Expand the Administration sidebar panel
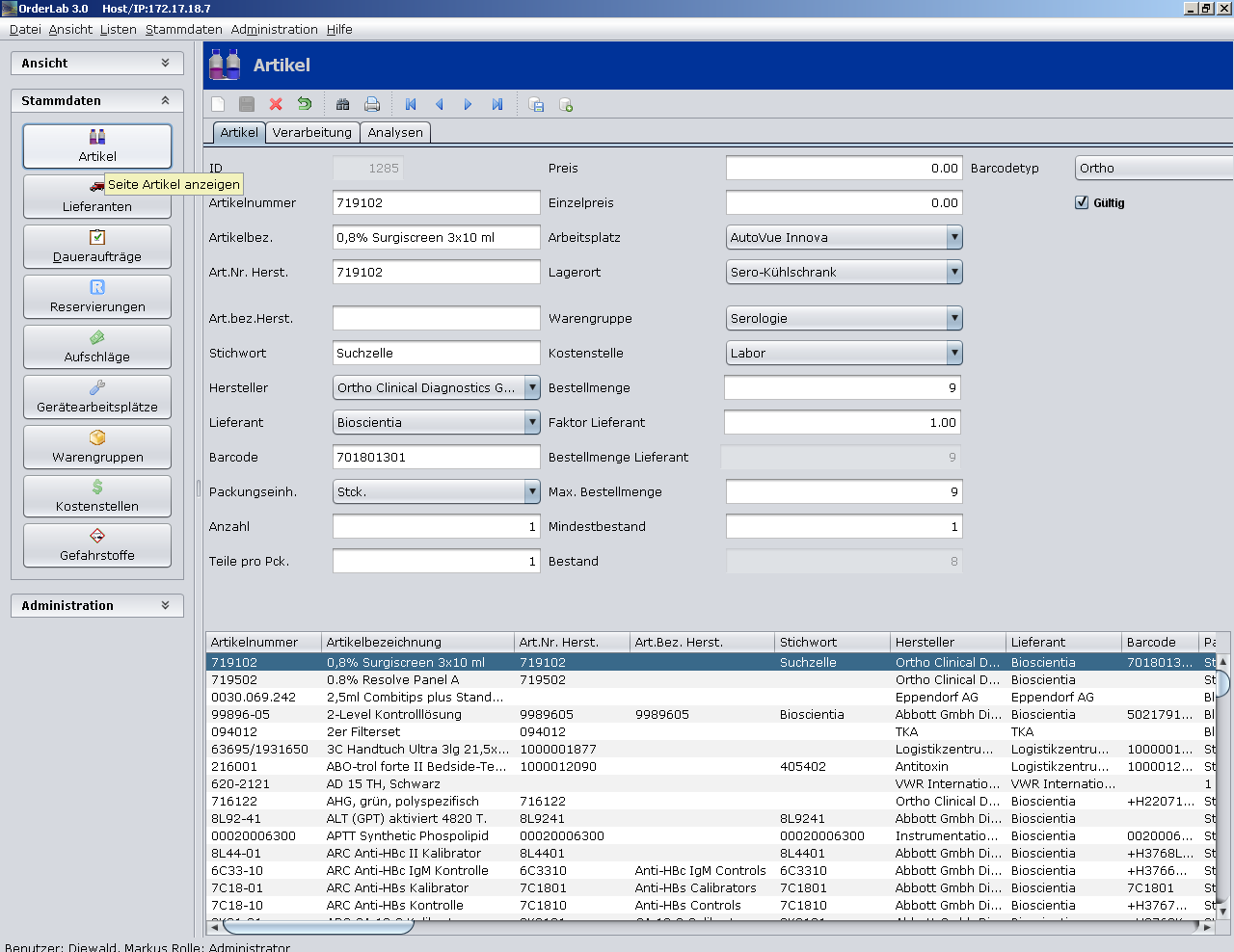 [165, 605]
